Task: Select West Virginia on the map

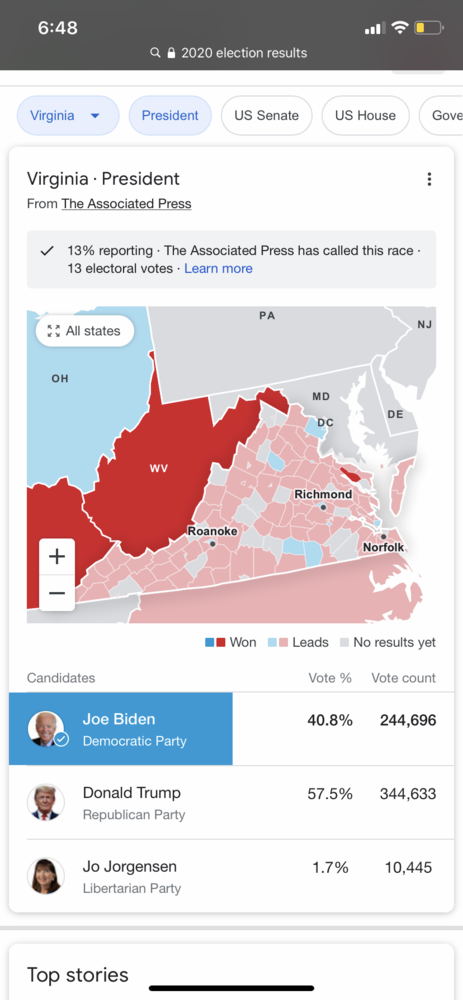Action: click(x=159, y=469)
